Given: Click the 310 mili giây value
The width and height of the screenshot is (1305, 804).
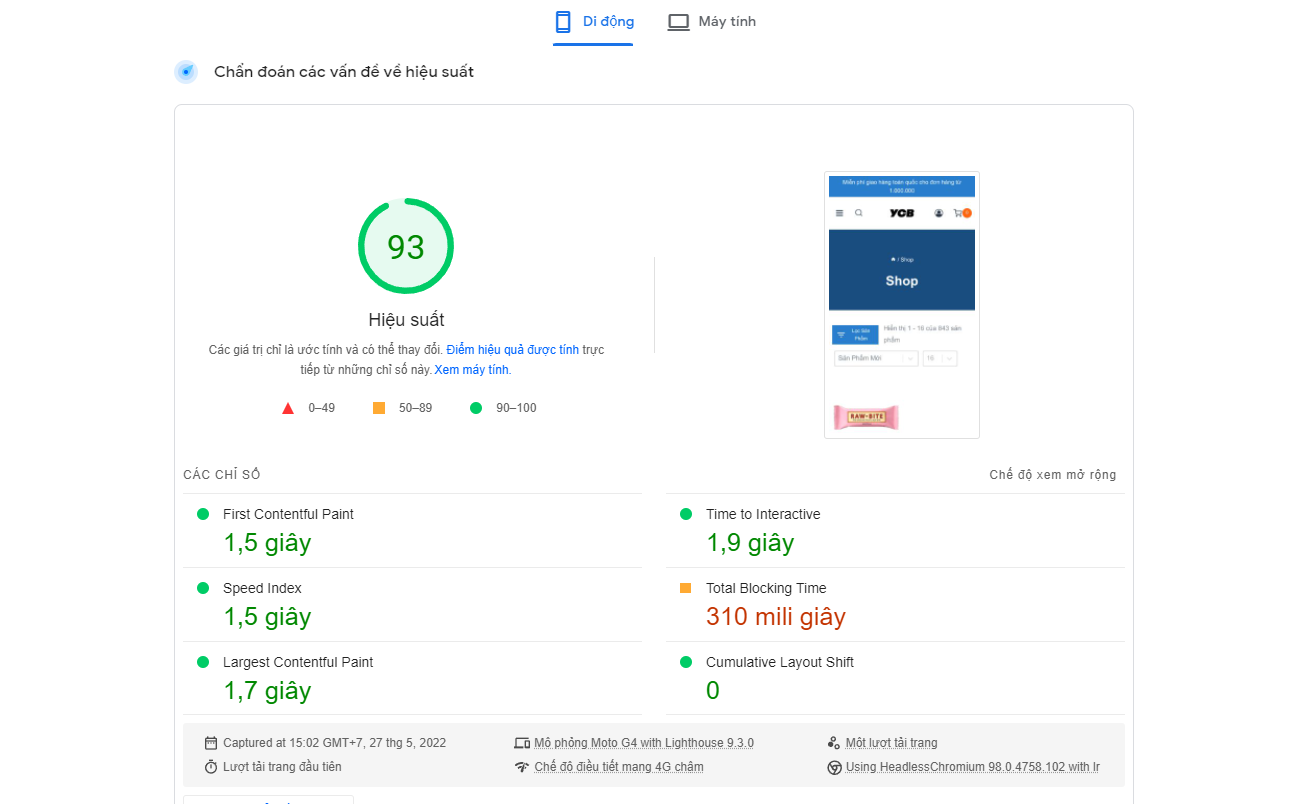Looking at the screenshot, I should (776, 617).
